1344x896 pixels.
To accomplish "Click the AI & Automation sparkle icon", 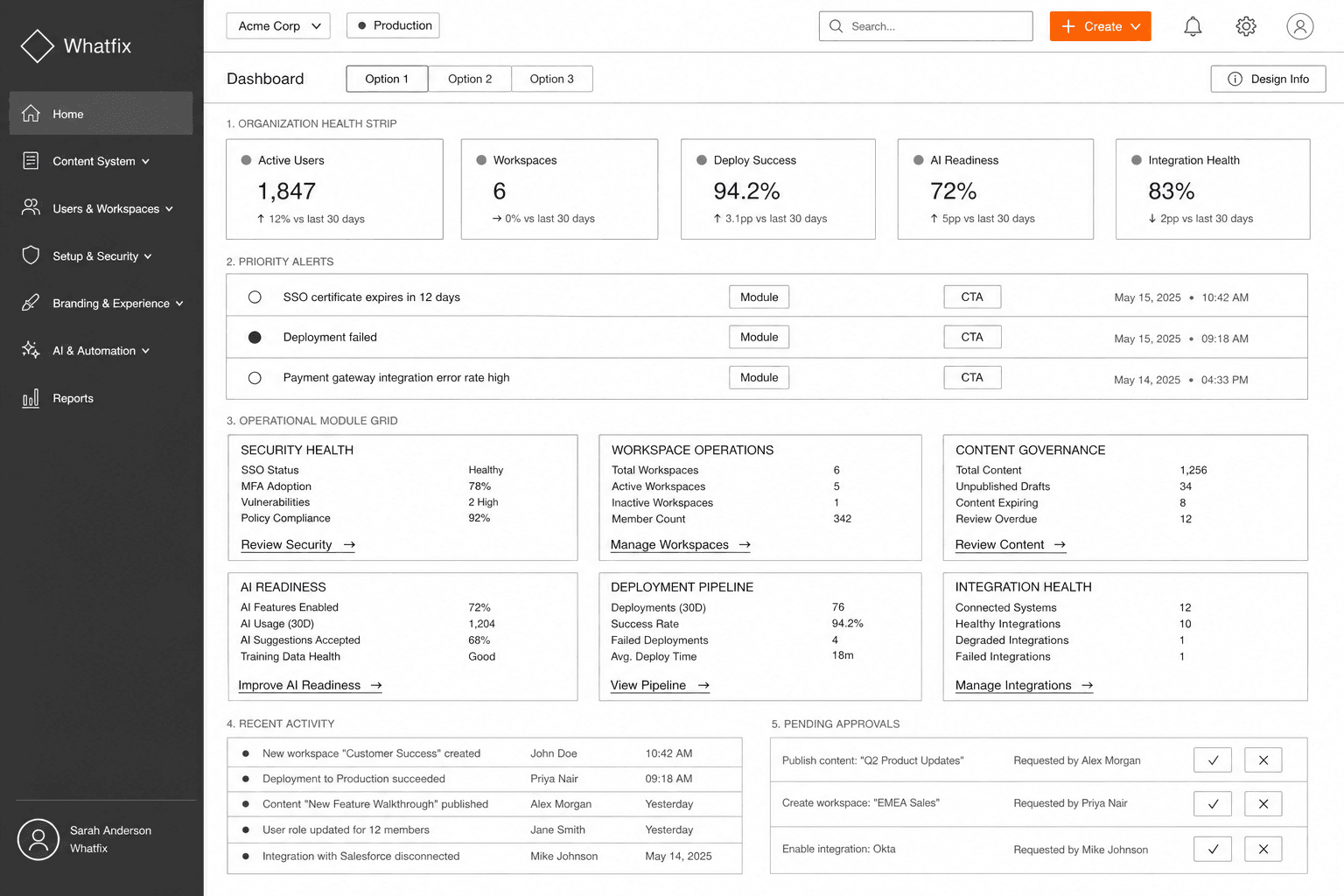I will point(31,349).
